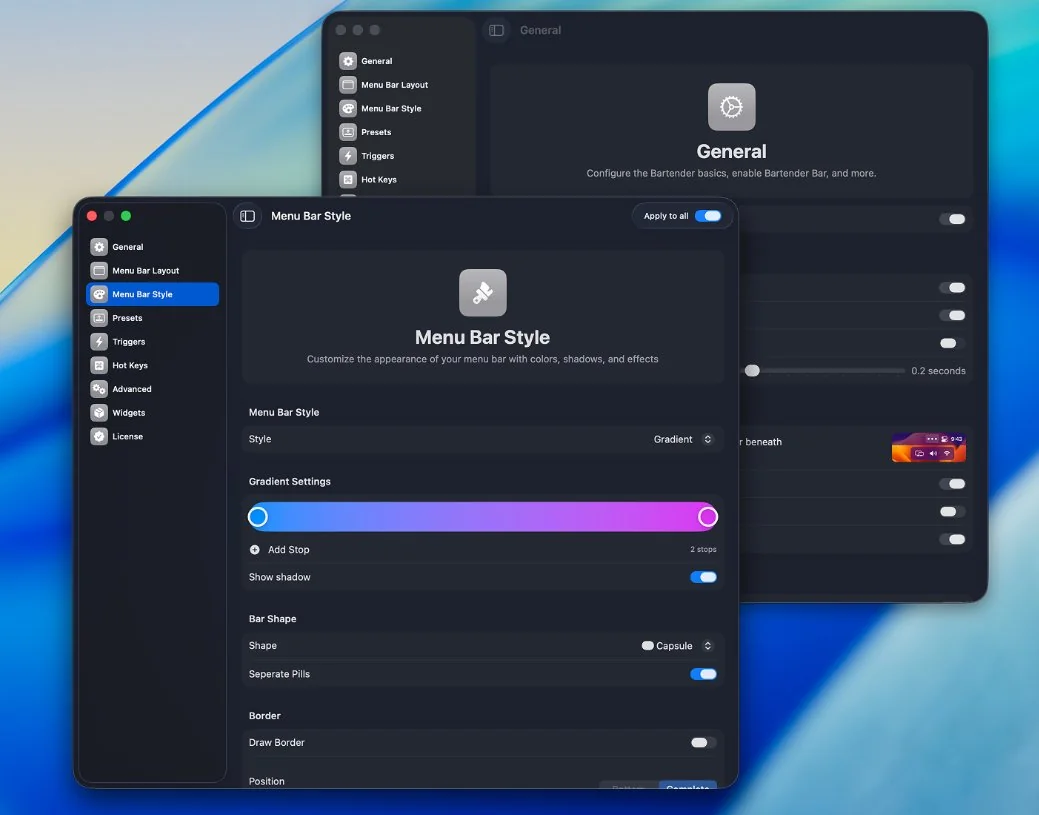Click Menu Bar Style label in back window
Screen dimensions: 1039x815
[x=391, y=109]
